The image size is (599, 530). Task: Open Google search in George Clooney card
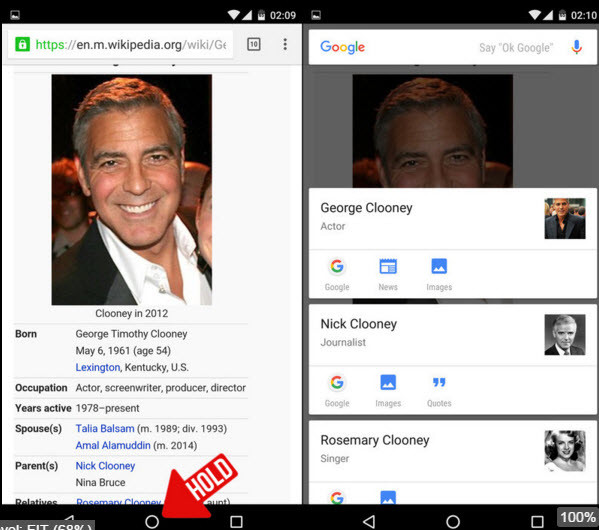pyautogui.click(x=337, y=275)
